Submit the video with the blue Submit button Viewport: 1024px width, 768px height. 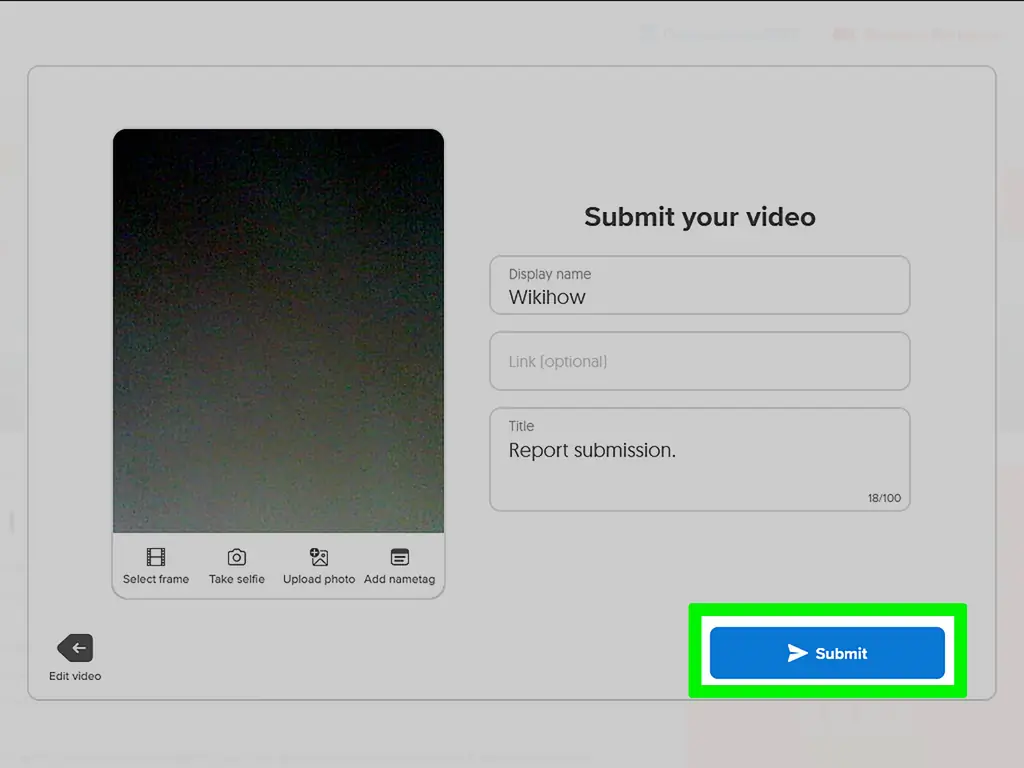[827, 653]
